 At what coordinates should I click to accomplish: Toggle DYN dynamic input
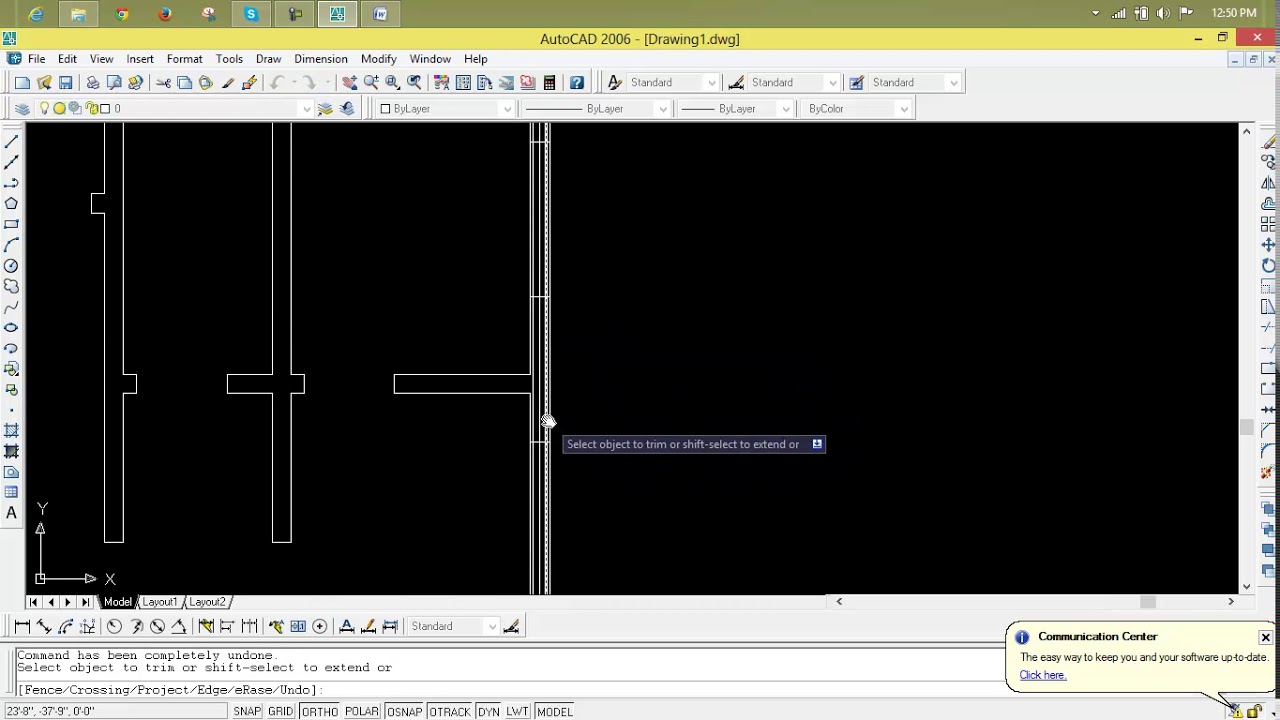tap(488, 712)
